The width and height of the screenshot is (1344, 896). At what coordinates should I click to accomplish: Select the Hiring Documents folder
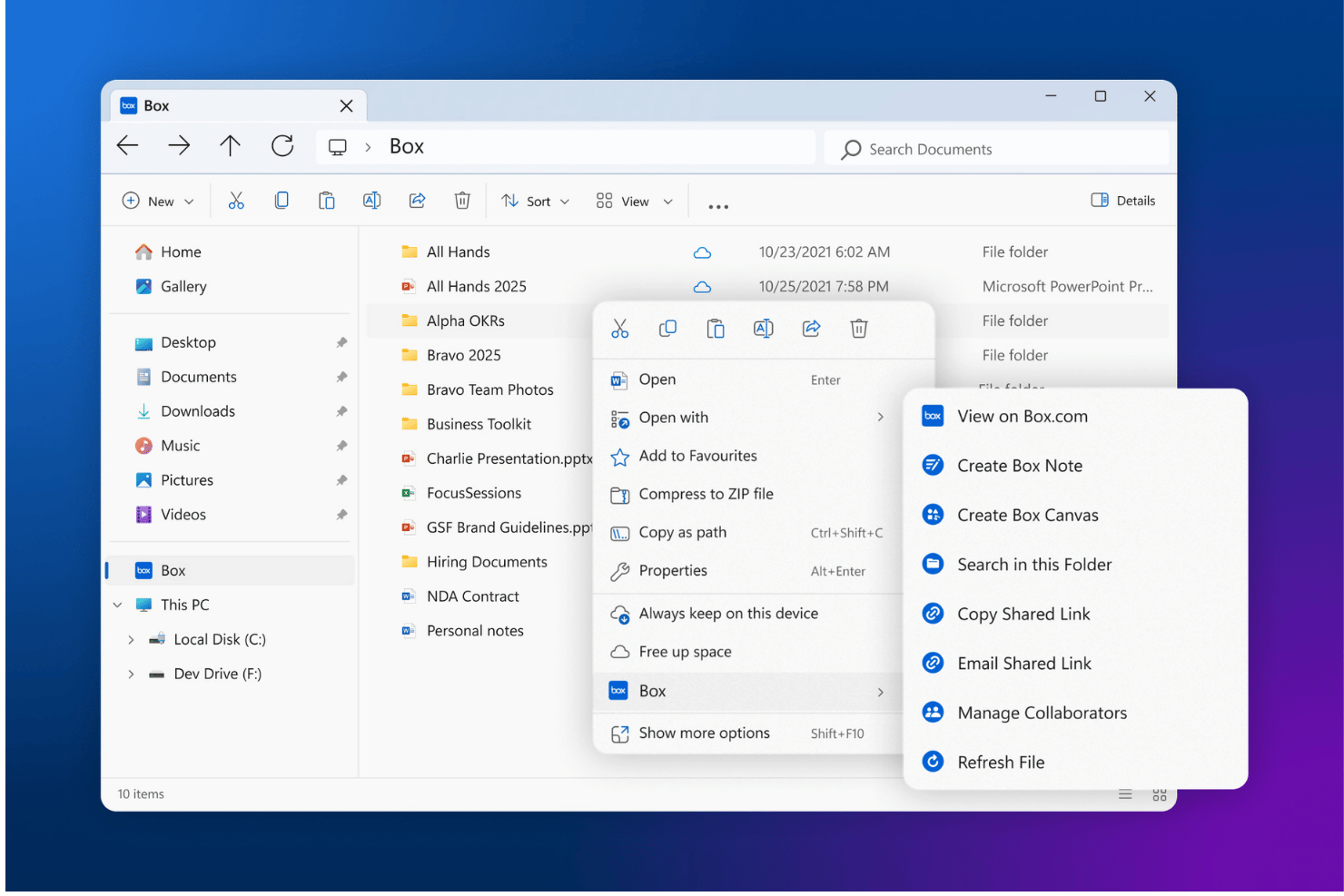pos(487,562)
